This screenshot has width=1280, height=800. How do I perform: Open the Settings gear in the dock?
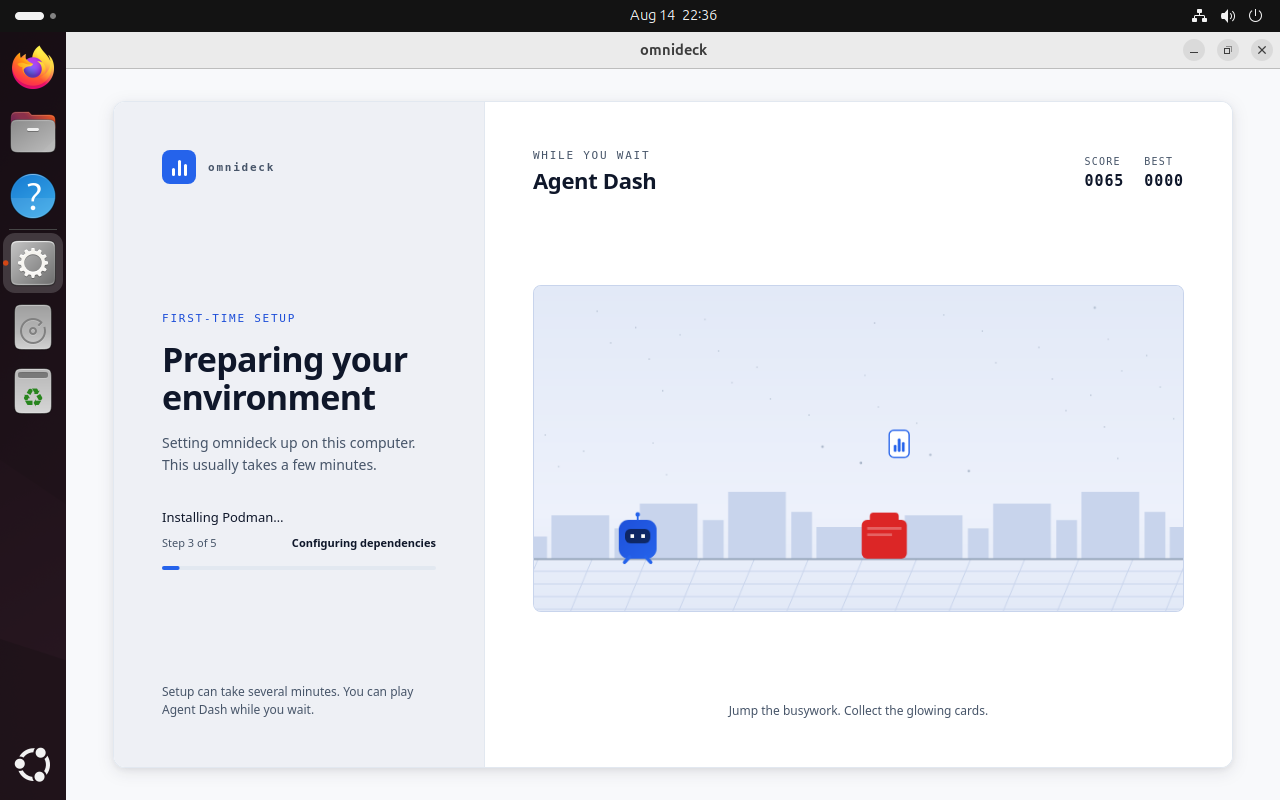pos(33,263)
